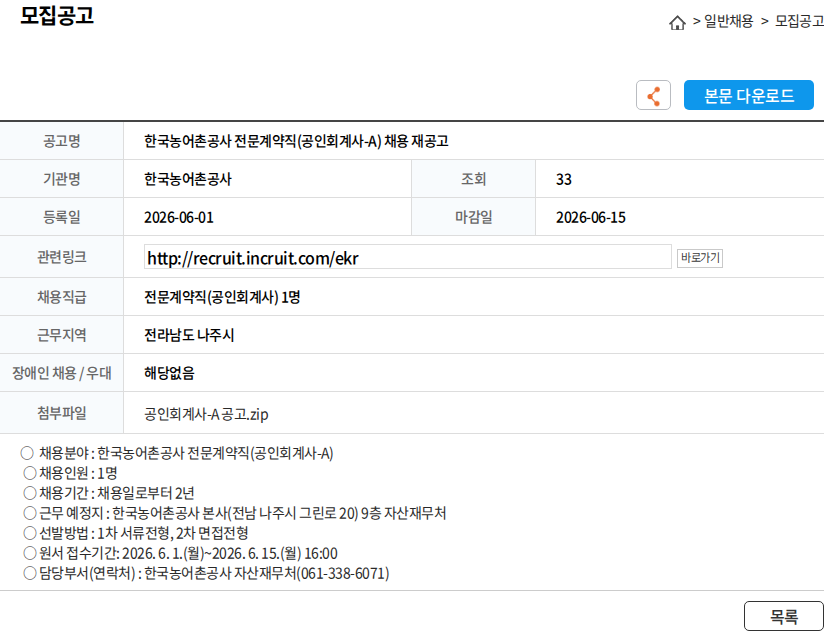The width and height of the screenshot is (824, 631).
Task: Click the orange share icon button
Action: click(x=653, y=95)
